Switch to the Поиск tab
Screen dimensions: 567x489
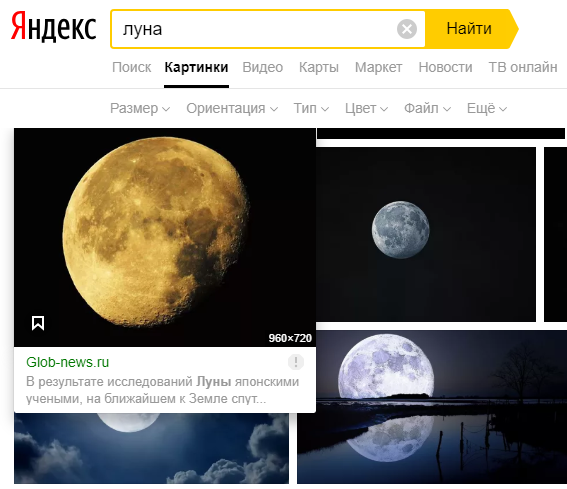pyautogui.click(x=132, y=67)
